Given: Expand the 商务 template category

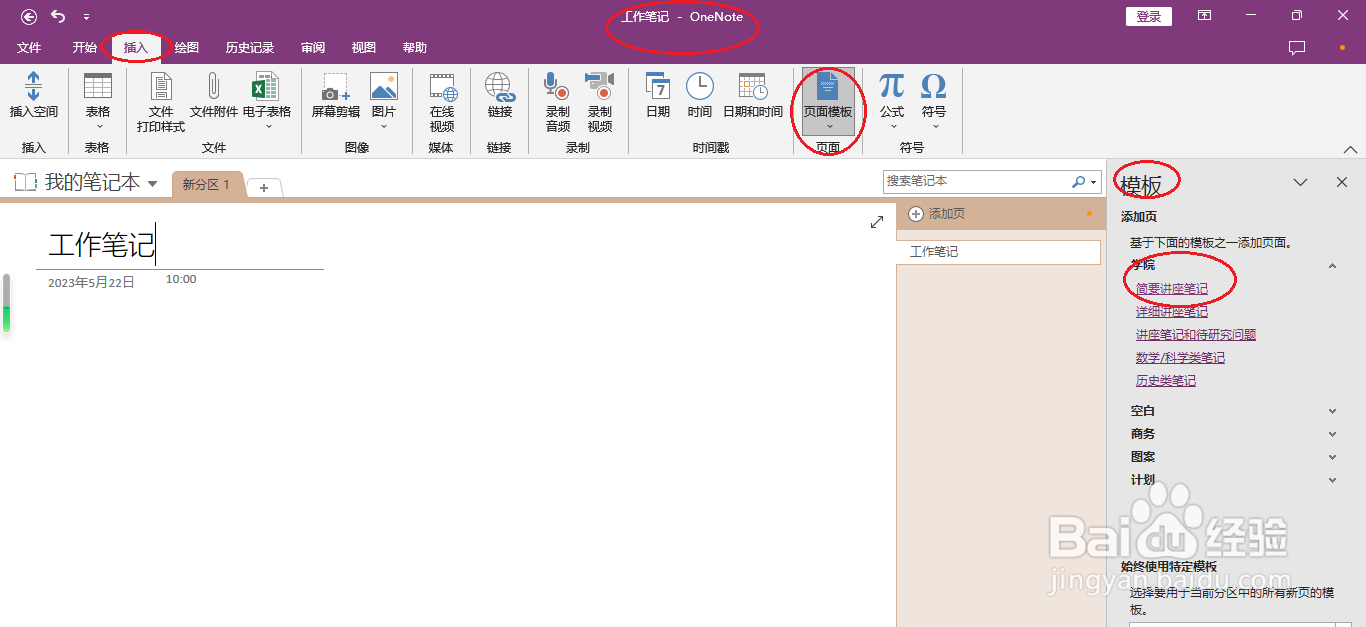Looking at the screenshot, I should 1332,434.
